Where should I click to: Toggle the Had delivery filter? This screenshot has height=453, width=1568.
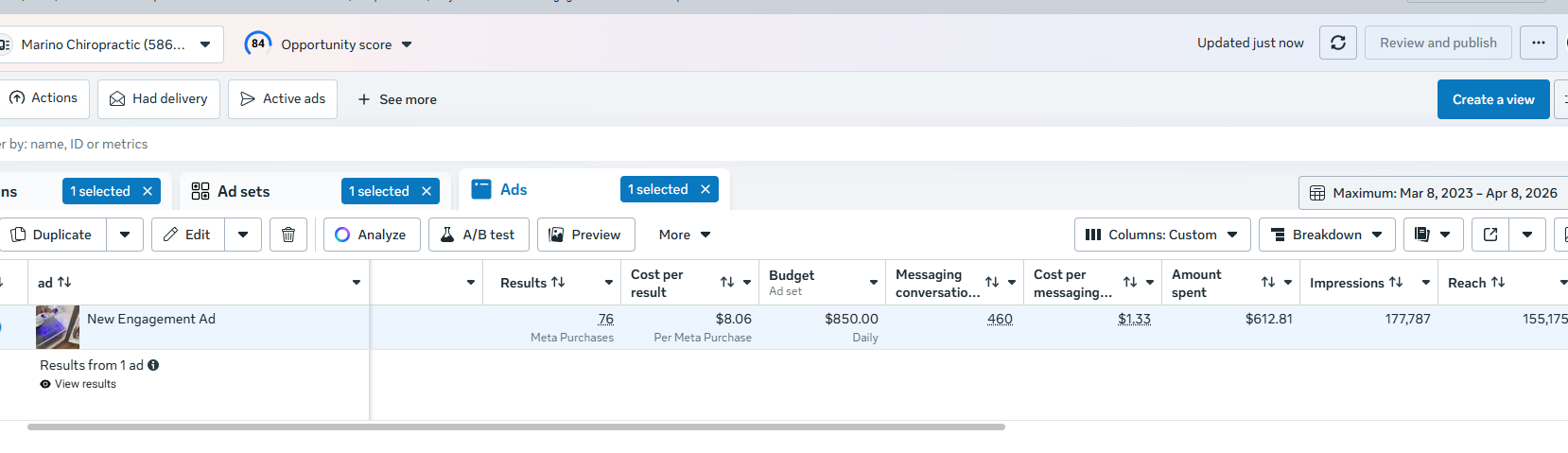(x=159, y=98)
